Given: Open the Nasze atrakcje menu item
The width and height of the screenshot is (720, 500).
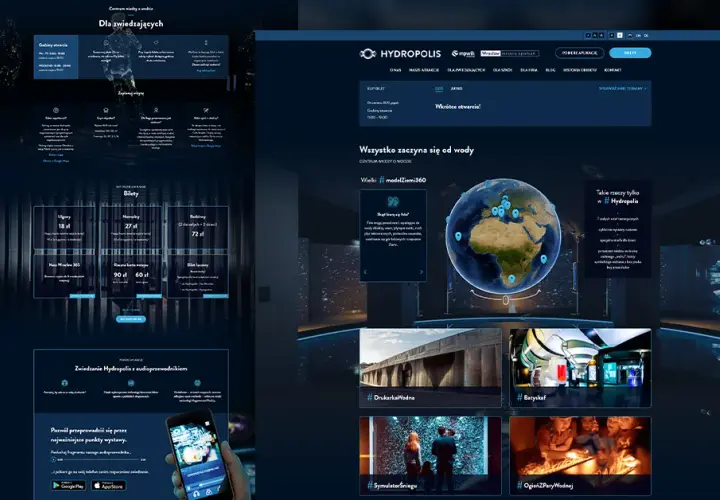Looking at the screenshot, I should [x=424, y=70].
